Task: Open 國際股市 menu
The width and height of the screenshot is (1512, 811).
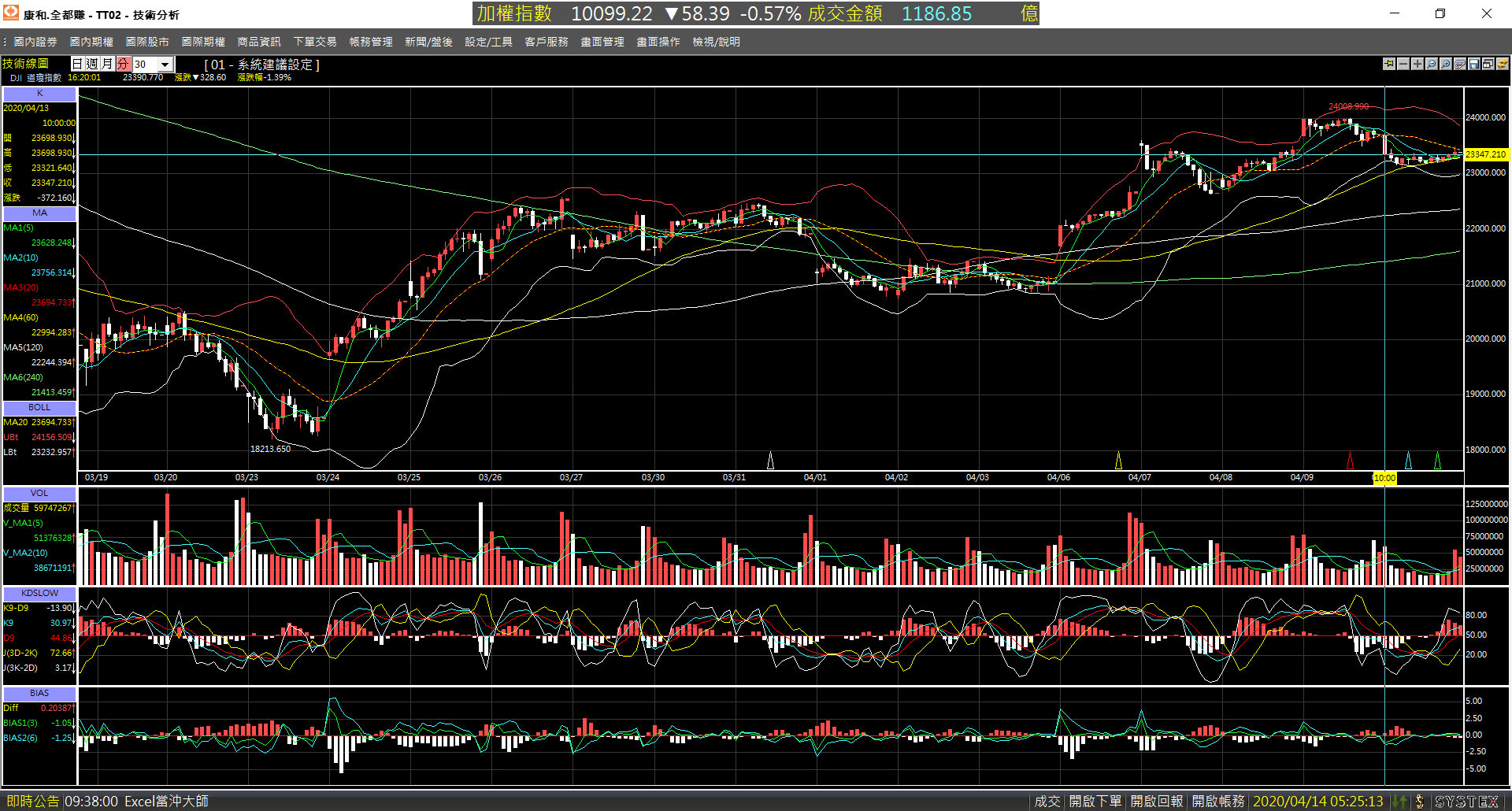Action: click(x=147, y=42)
